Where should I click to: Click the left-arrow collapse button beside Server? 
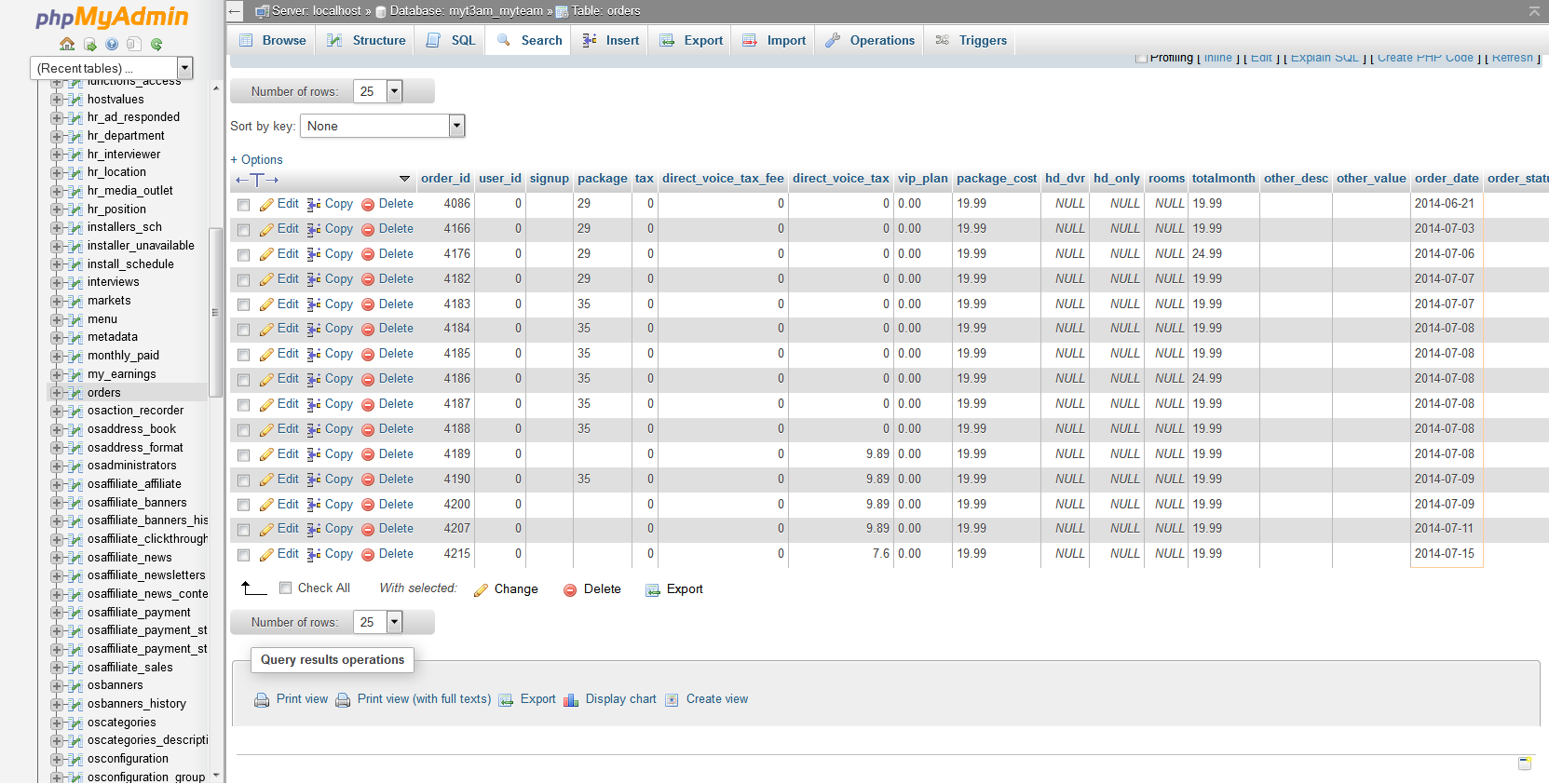click(x=235, y=11)
